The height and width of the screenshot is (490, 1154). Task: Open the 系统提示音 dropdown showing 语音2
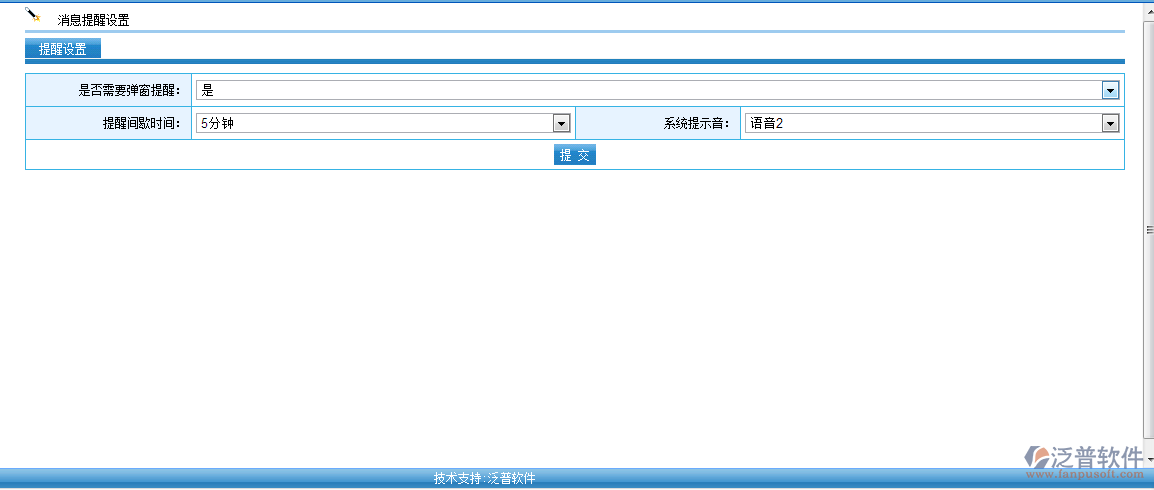932,124
